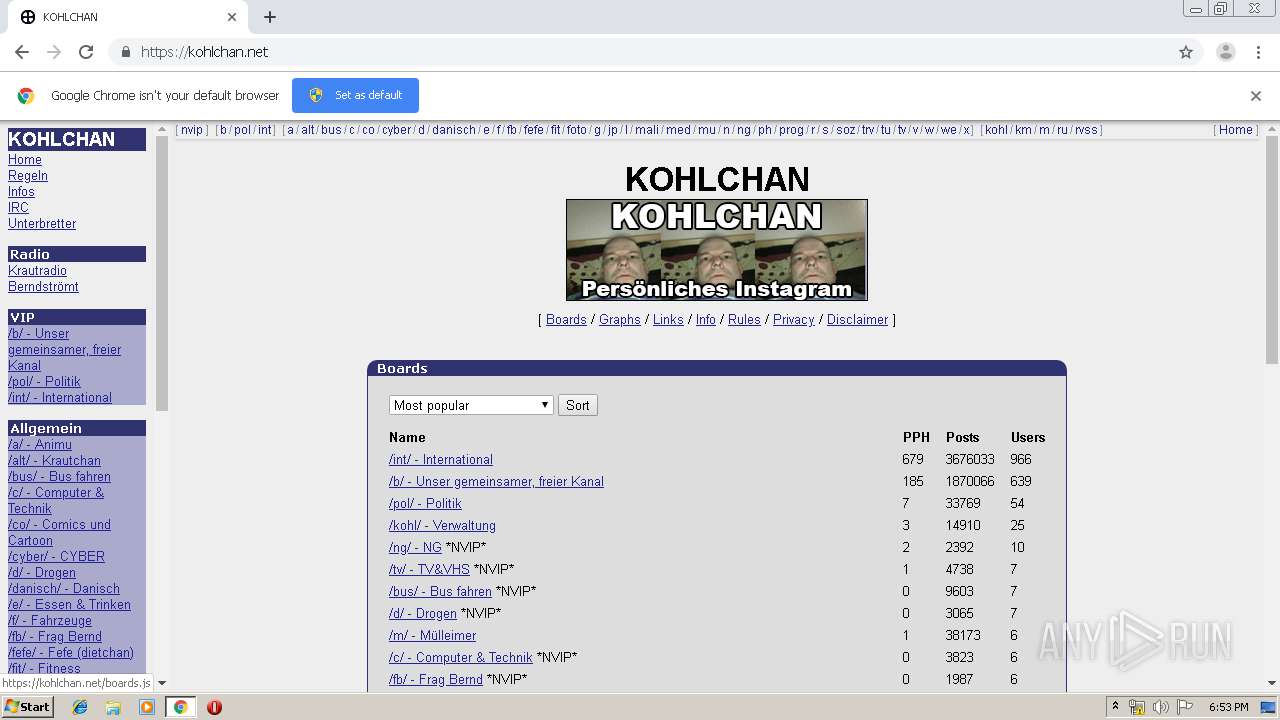Open the Chrome three-dot menu
This screenshot has width=1280, height=720.
coord(1258,52)
